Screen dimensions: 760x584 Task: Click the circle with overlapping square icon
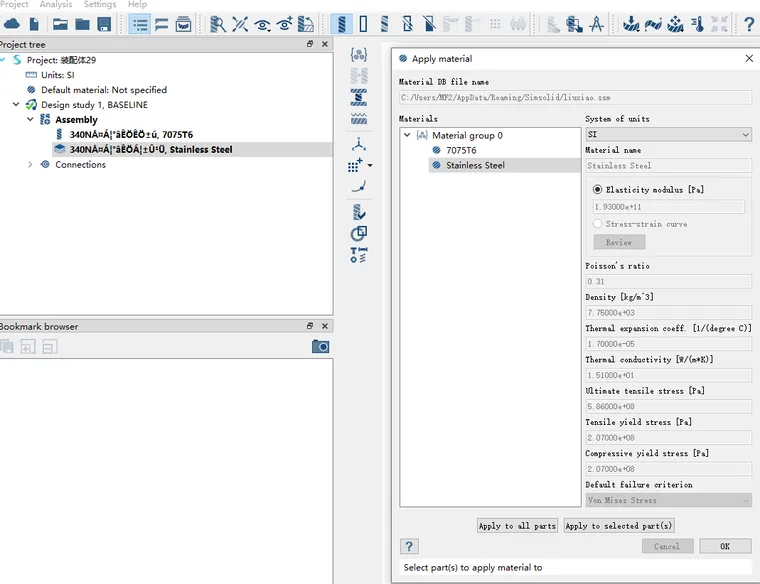tap(359, 234)
